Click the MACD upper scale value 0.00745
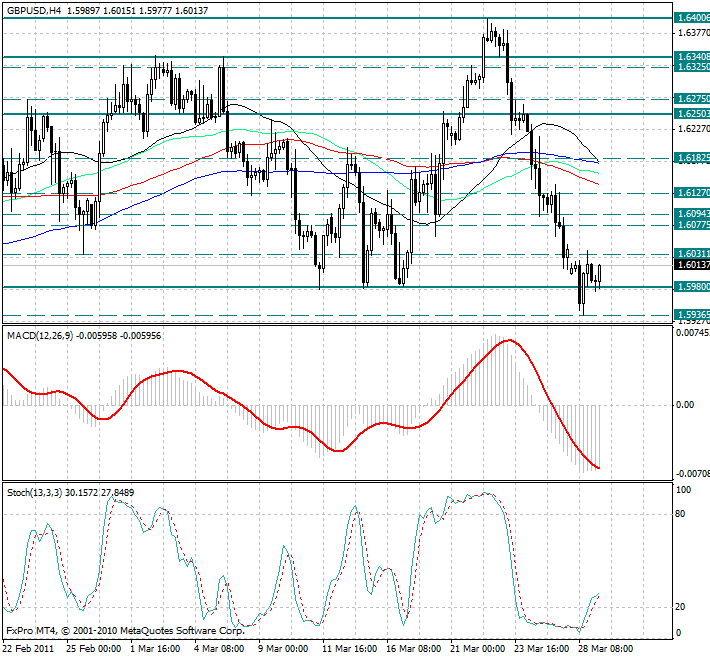The image size is (710, 656). coord(693,333)
